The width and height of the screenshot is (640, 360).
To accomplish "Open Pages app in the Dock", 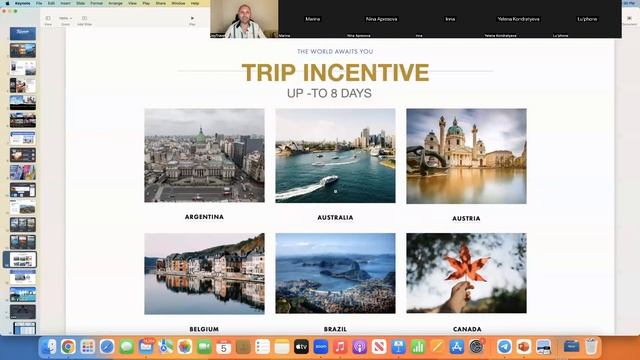I will coord(437,347).
